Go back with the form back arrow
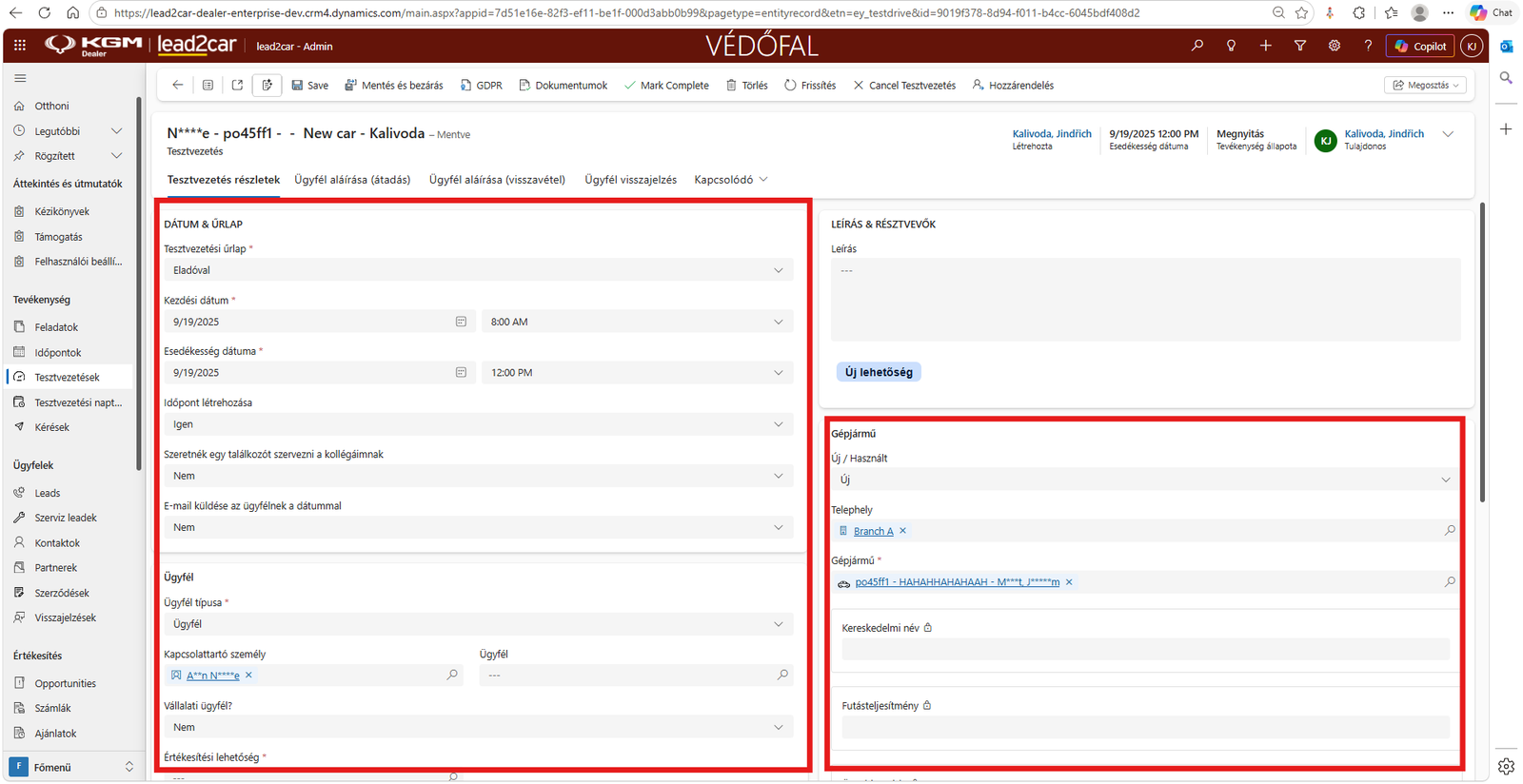This screenshot has width=1523, height=784. click(x=178, y=85)
